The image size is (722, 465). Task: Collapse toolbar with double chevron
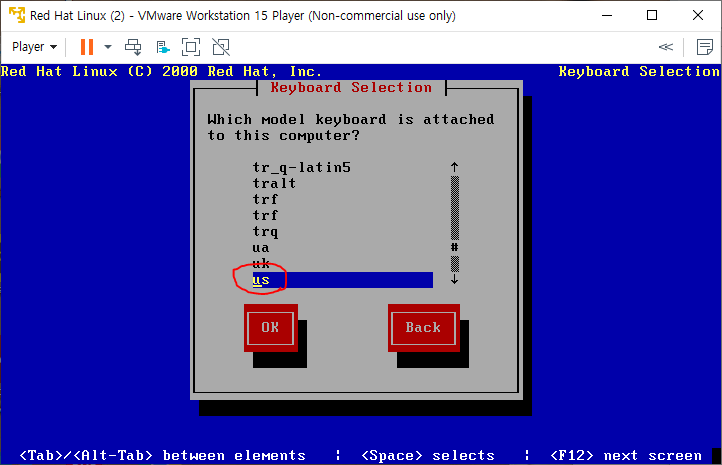point(666,47)
